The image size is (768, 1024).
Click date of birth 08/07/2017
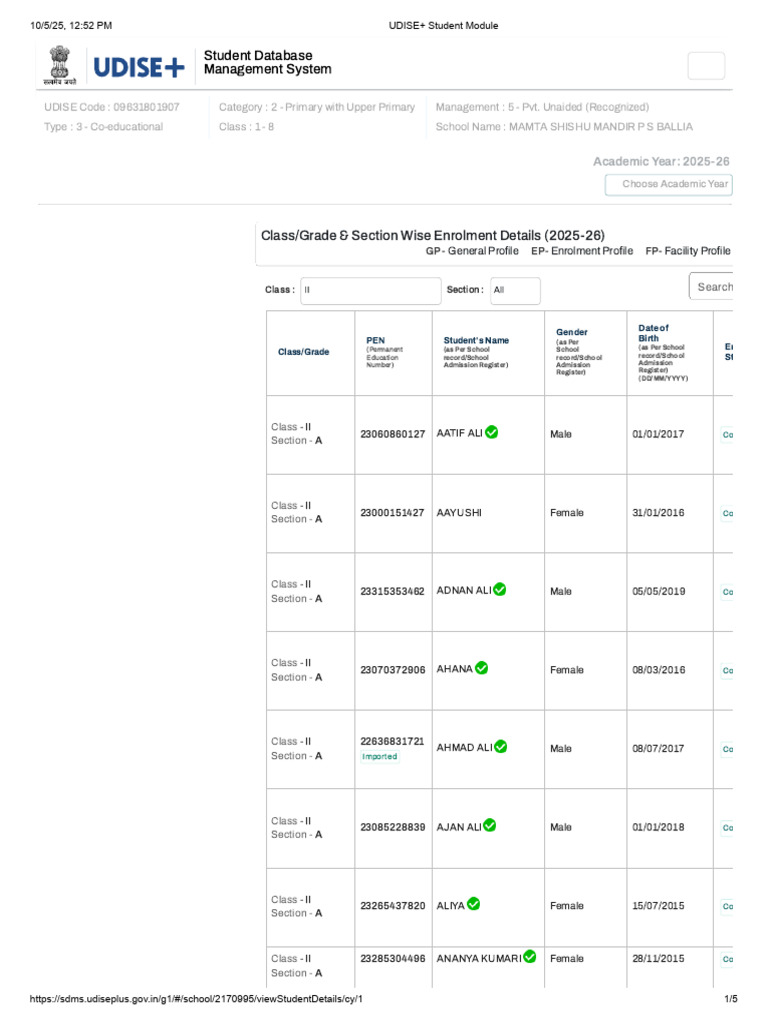point(658,749)
